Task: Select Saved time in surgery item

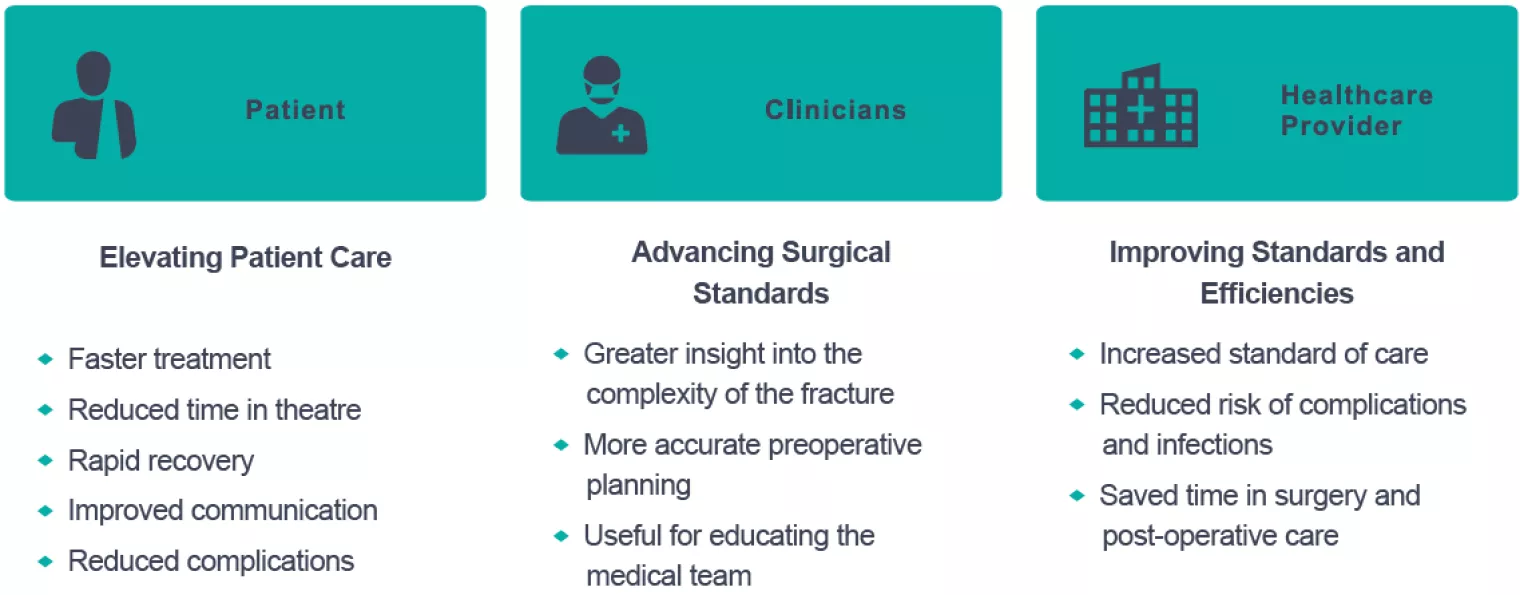Action: (x=1259, y=515)
